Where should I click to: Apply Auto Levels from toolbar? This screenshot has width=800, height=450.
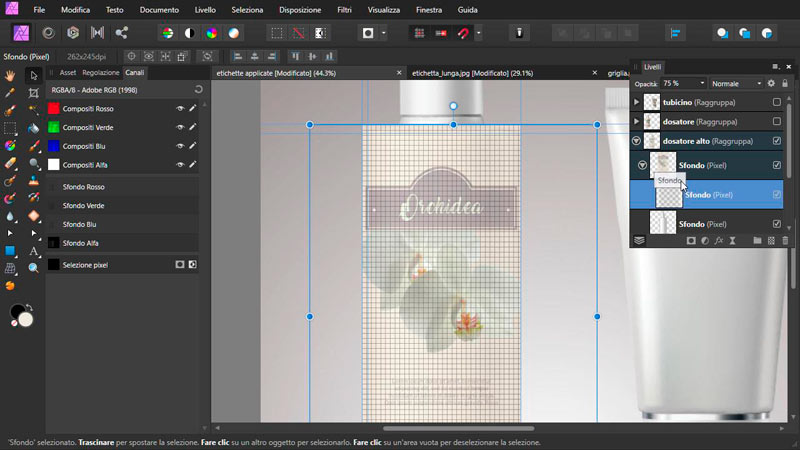(x=167, y=33)
